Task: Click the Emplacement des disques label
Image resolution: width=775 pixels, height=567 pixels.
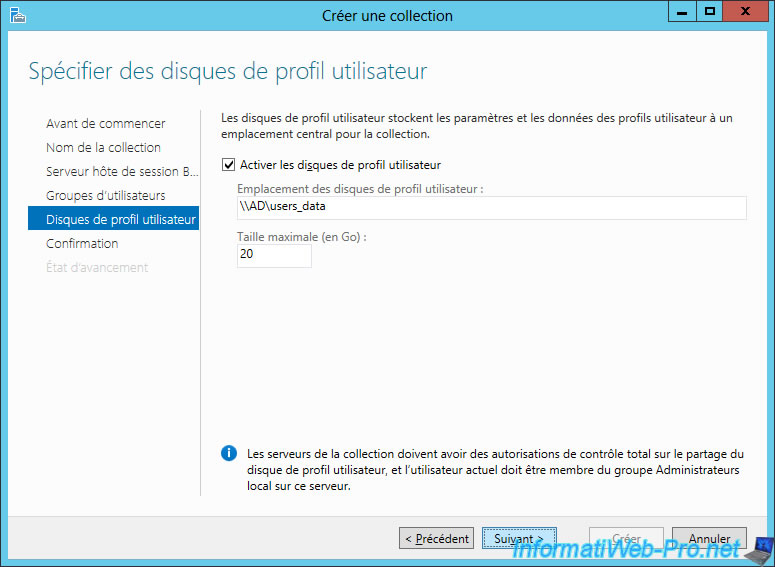Action: [x=360, y=189]
